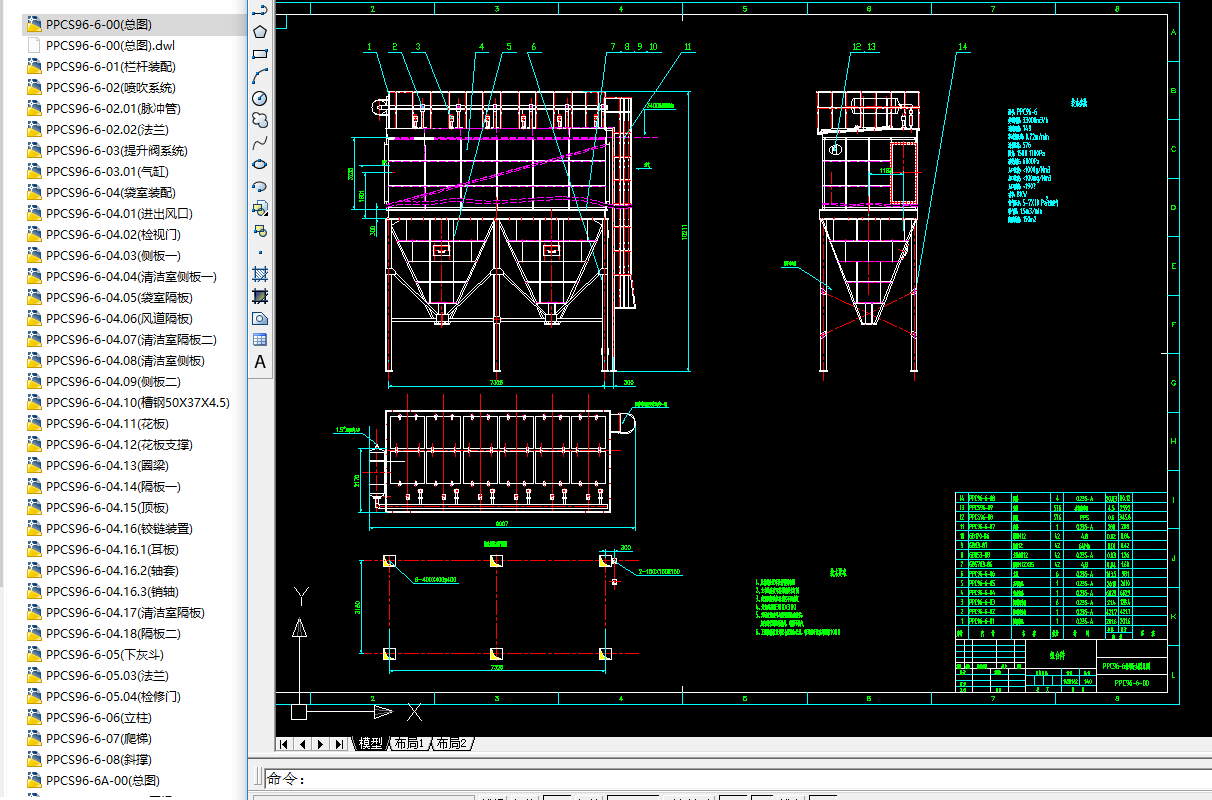Select the 模型 model tab
Image resolution: width=1212 pixels, height=800 pixels.
(370, 744)
